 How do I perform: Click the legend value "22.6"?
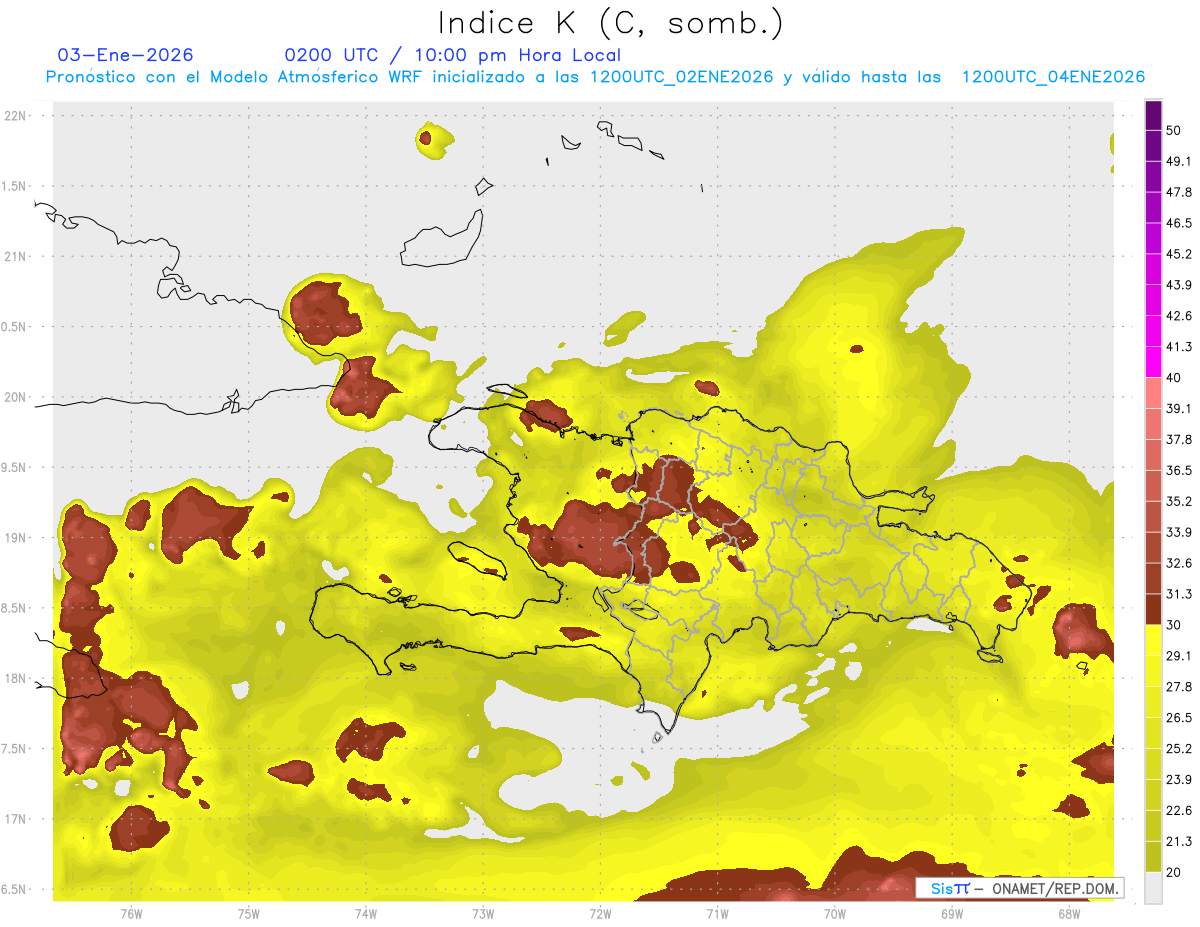[1179, 810]
